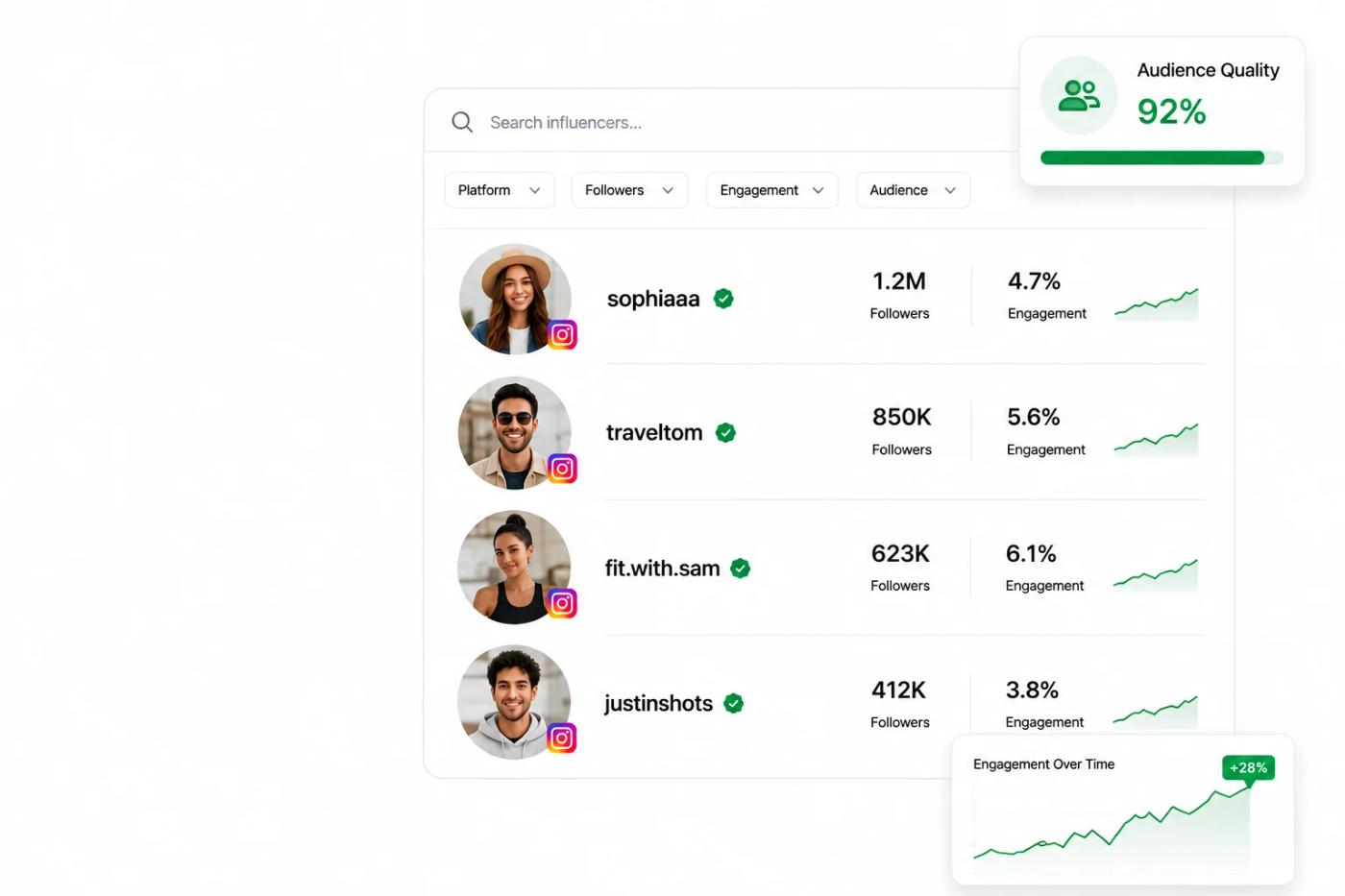The image size is (1345, 896).
Task: Click the 412K followers value
Action: pyautogui.click(x=898, y=690)
